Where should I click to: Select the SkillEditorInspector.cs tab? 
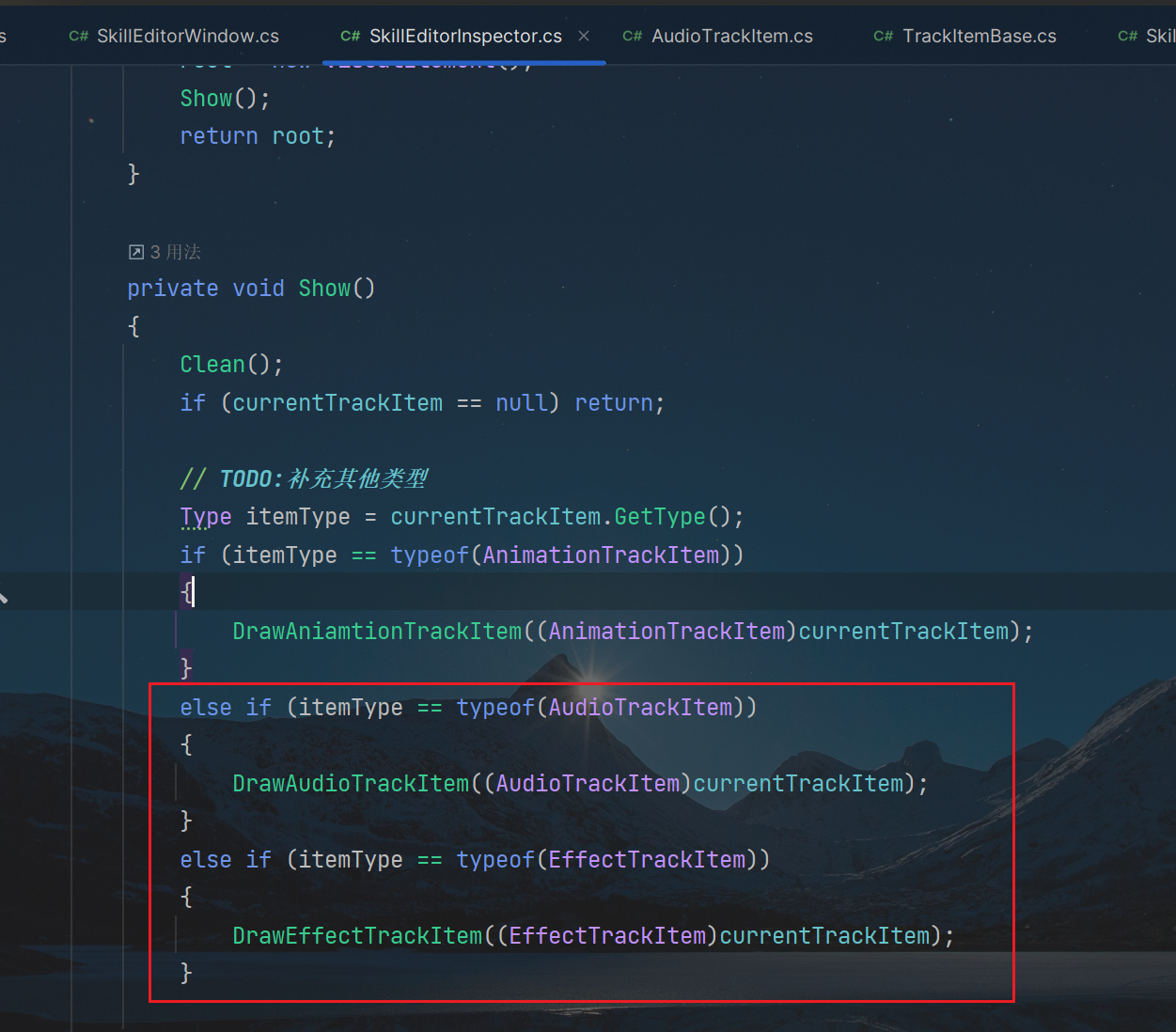tap(465, 36)
